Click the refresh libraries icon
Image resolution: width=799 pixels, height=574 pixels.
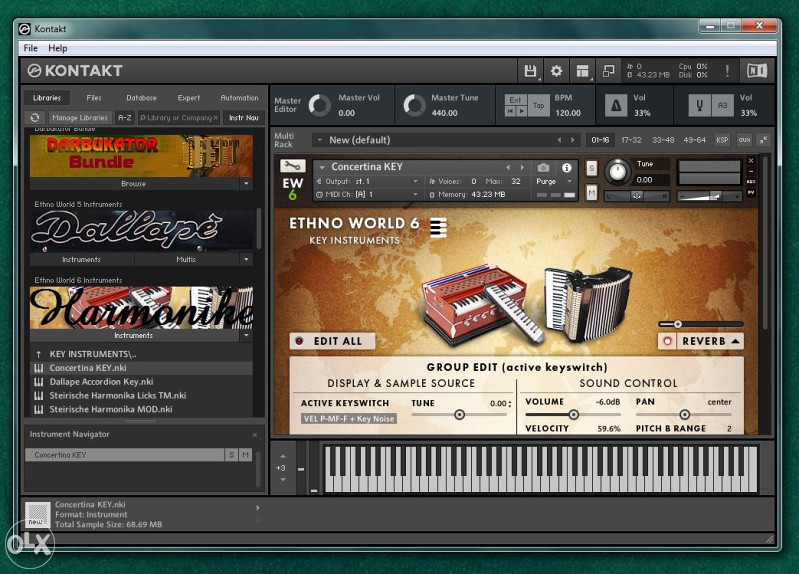click(x=35, y=118)
